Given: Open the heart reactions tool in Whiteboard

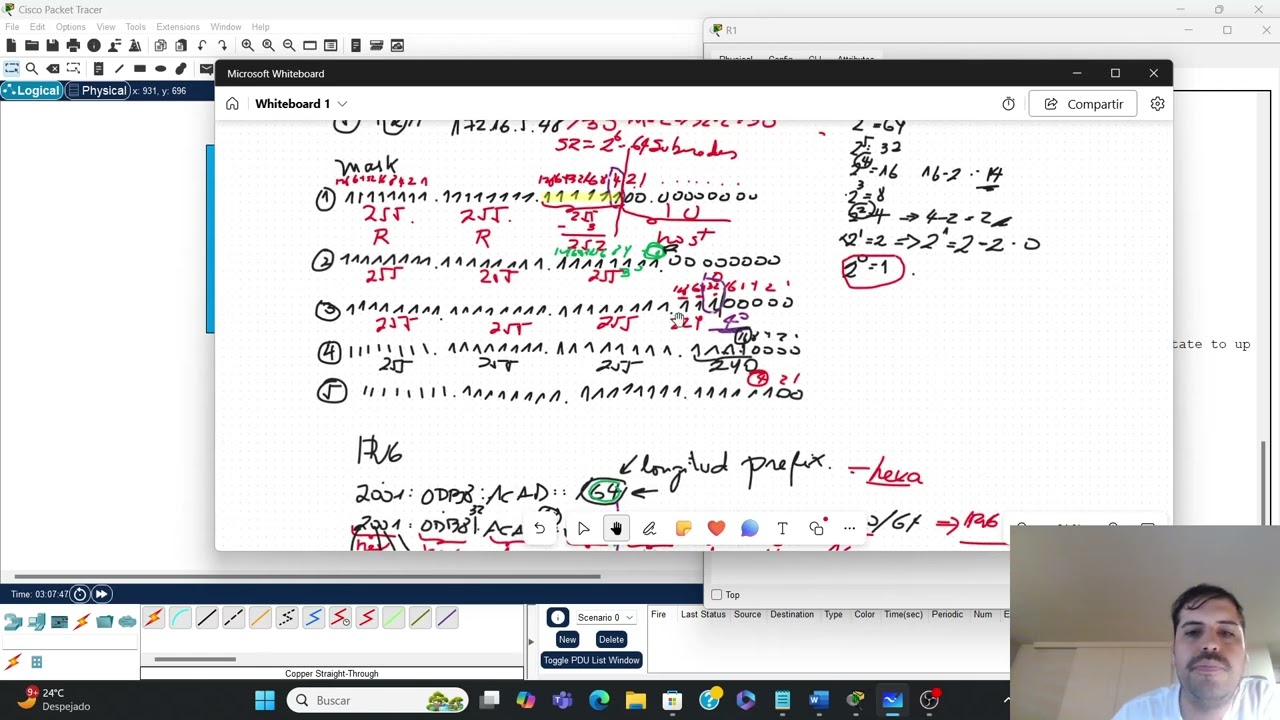Looking at the screenshot, I should click(716, 528).
